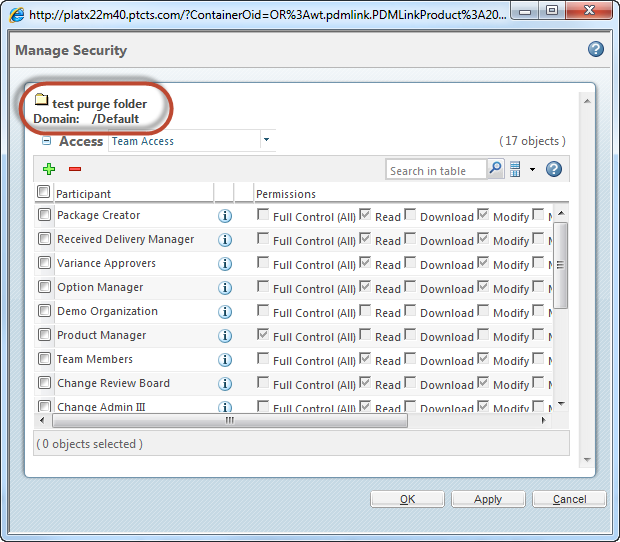
Task: Select all participants header checkbox
Action: pyautogui.click(x=43, y=192)
